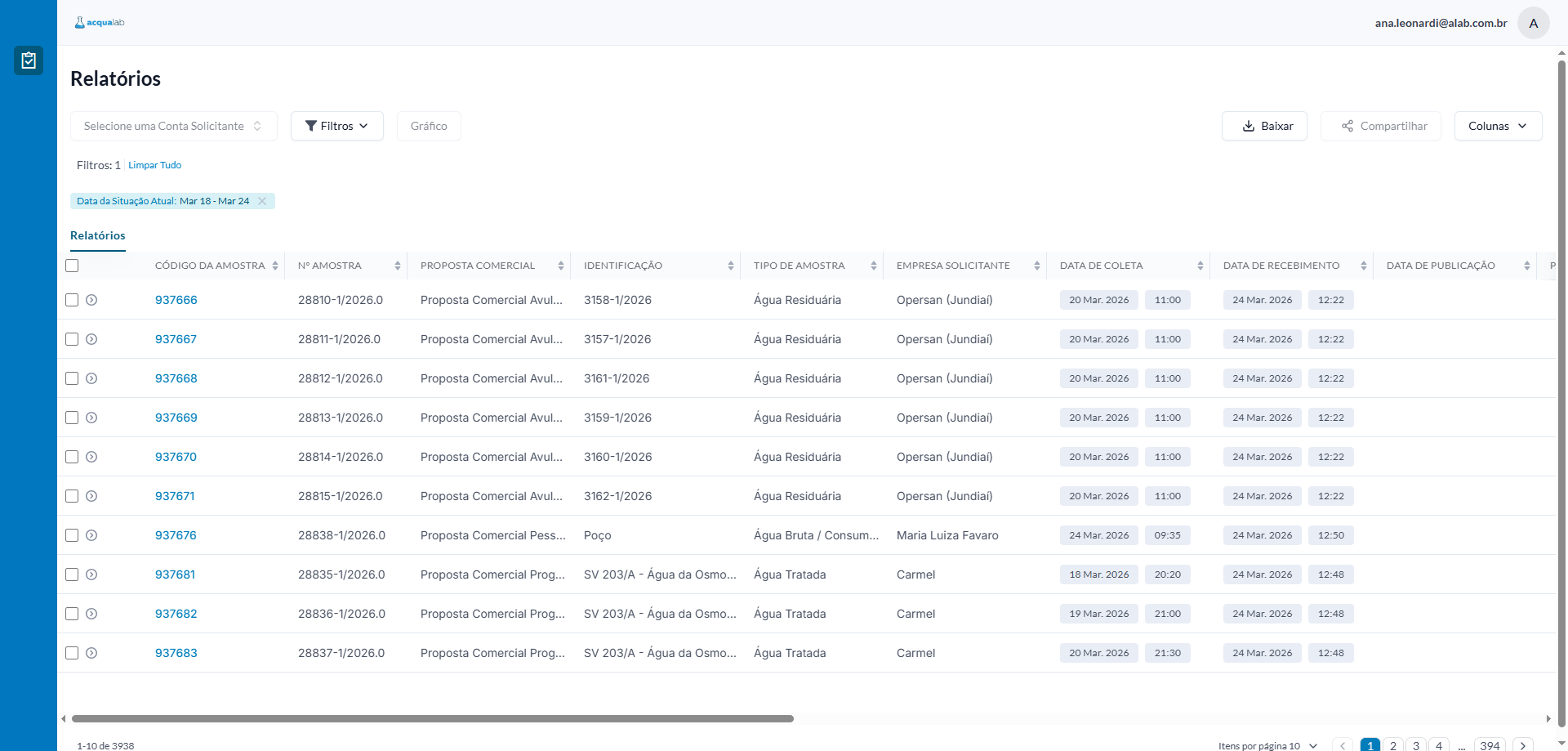
Task: Open sample link 937670
Action: point(176,457)
